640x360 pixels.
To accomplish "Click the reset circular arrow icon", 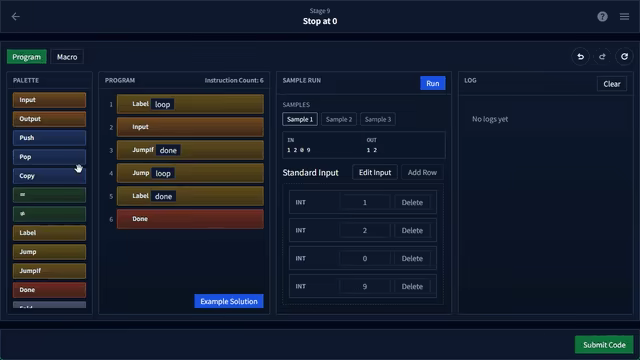I will 624,57.
